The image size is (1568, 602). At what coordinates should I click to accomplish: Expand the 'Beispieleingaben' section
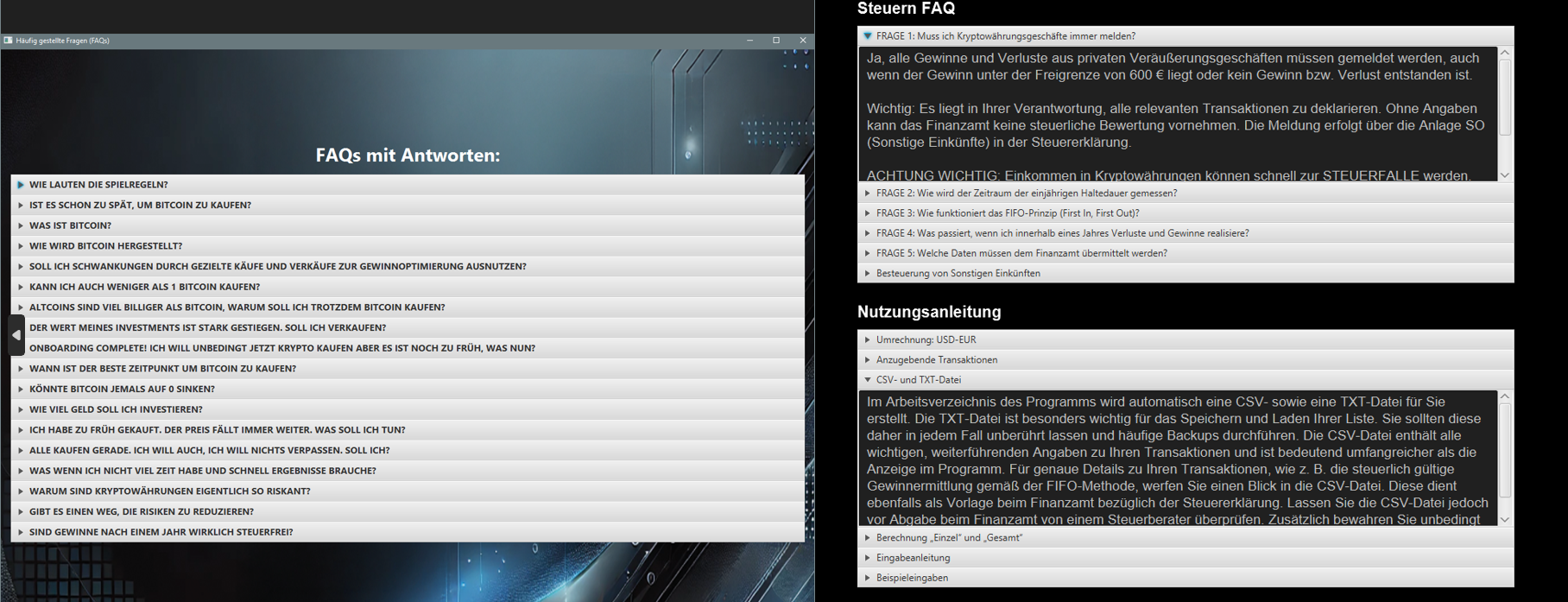point(1185,577)
